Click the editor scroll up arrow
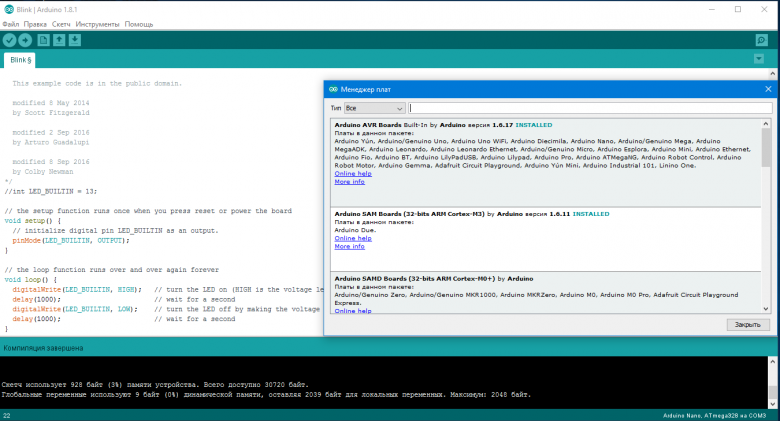This screenshot has width=780, height=421. 773,73
